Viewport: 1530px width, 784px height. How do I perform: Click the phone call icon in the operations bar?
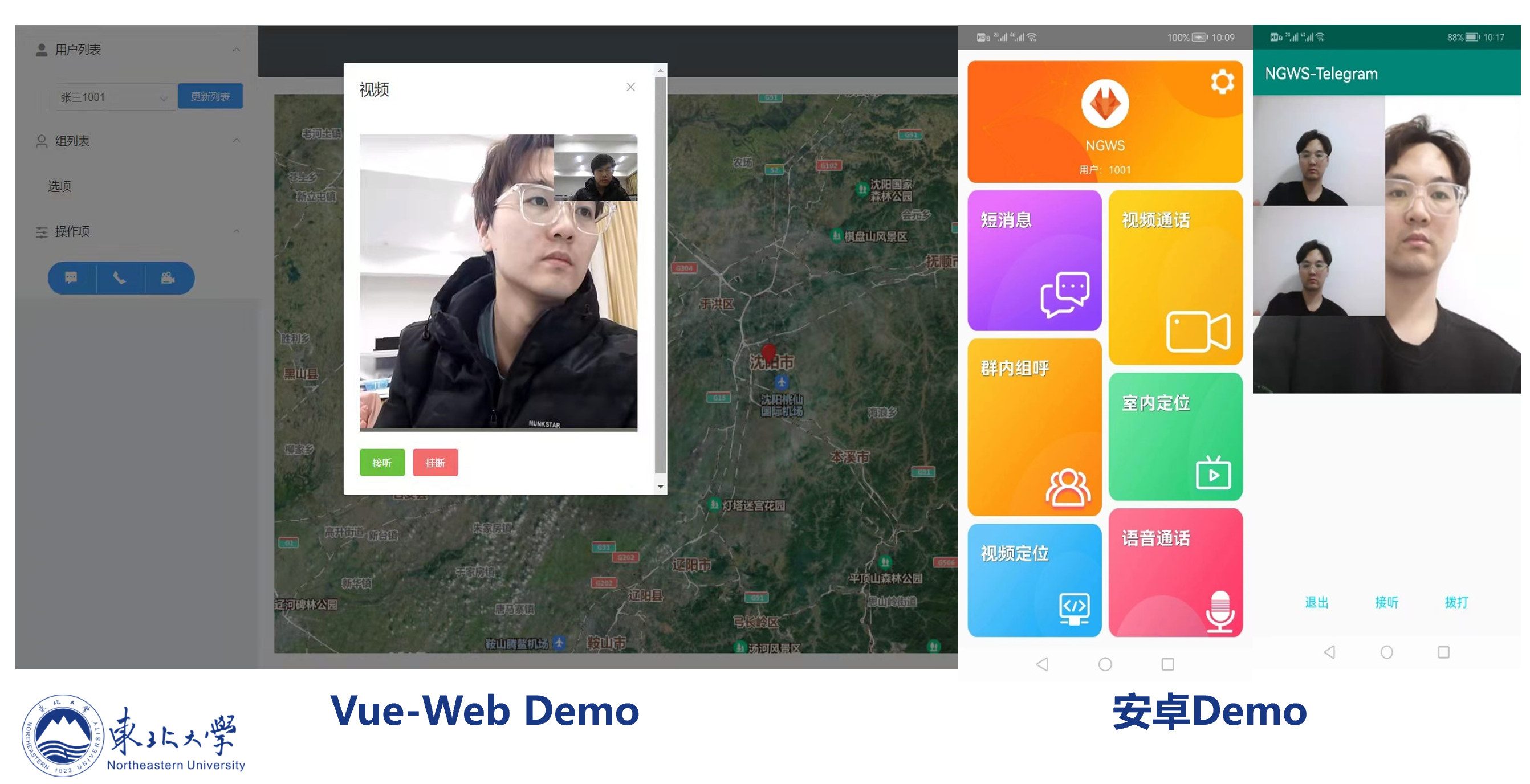click(119, 277)
